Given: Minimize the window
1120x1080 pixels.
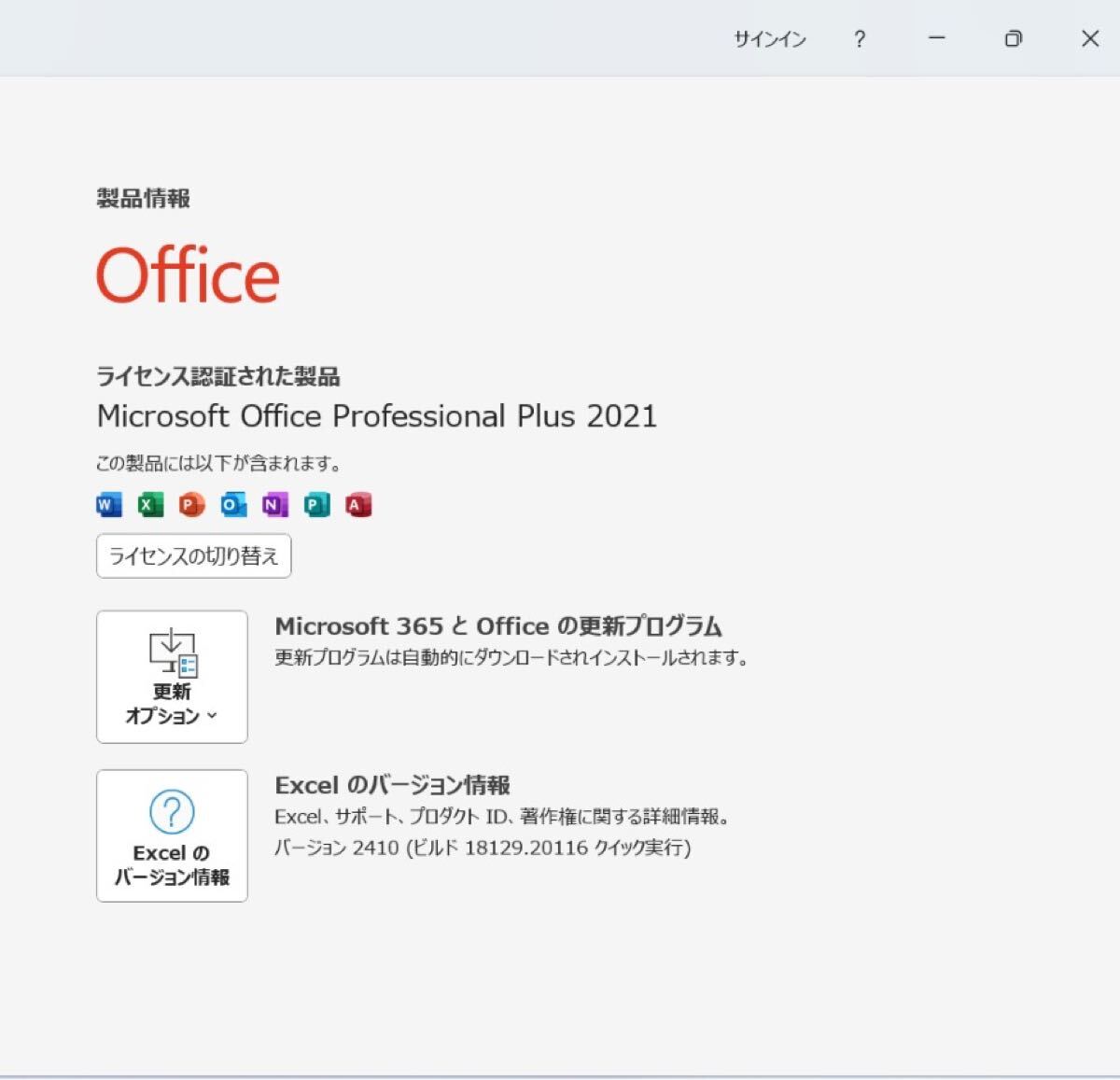Looking at the screenshot, I should click(937, 38).
